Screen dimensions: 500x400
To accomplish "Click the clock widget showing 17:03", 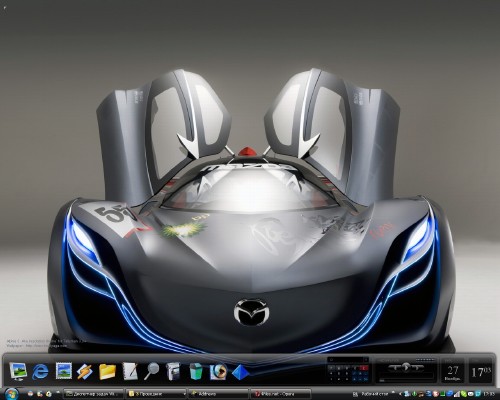I will pos(481,371).
